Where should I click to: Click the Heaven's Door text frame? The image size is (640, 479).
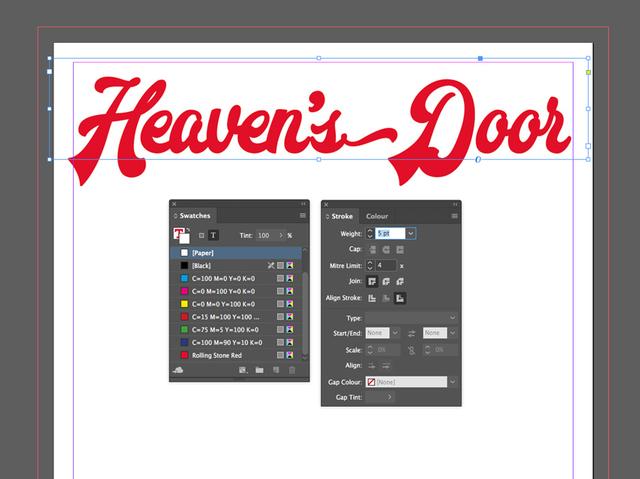[319, 109]
